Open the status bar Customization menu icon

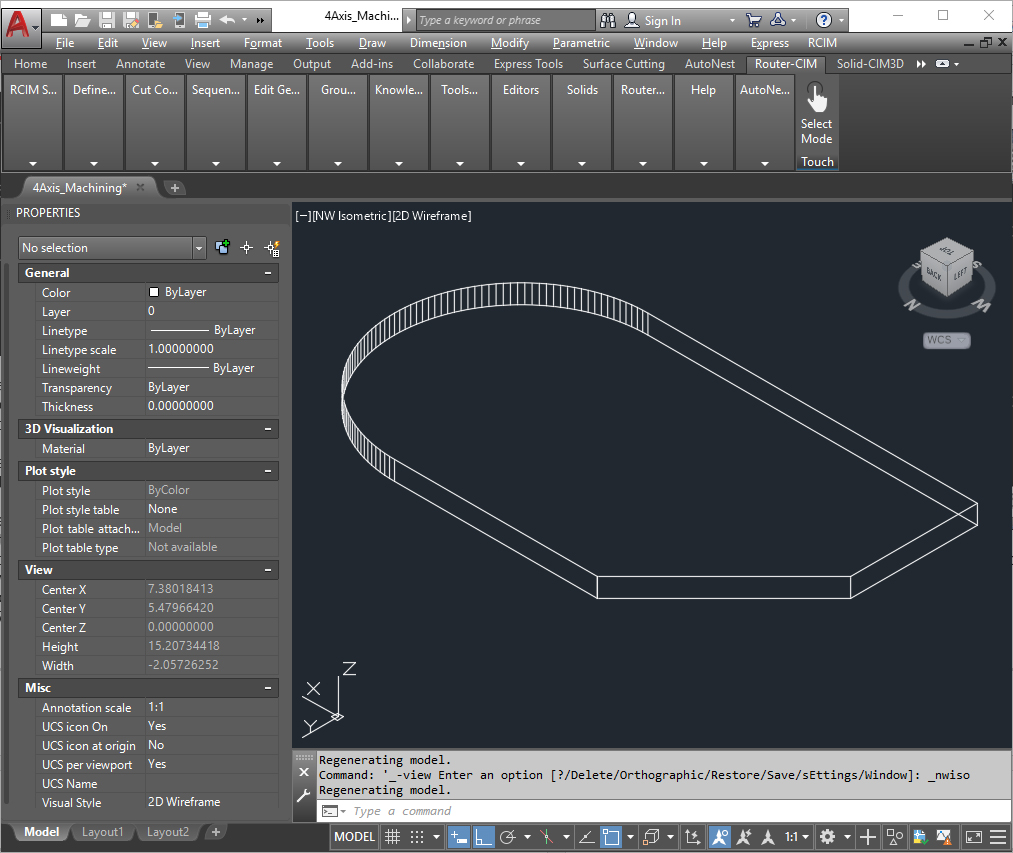997,837
